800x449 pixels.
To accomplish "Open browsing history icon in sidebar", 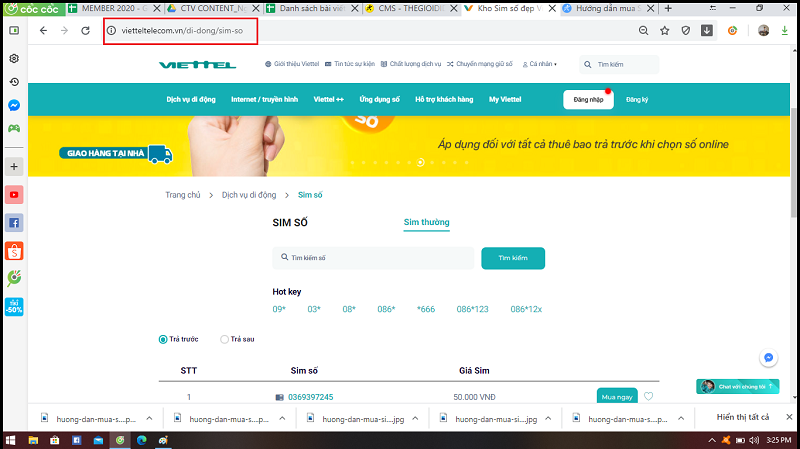I will [14, 82].
